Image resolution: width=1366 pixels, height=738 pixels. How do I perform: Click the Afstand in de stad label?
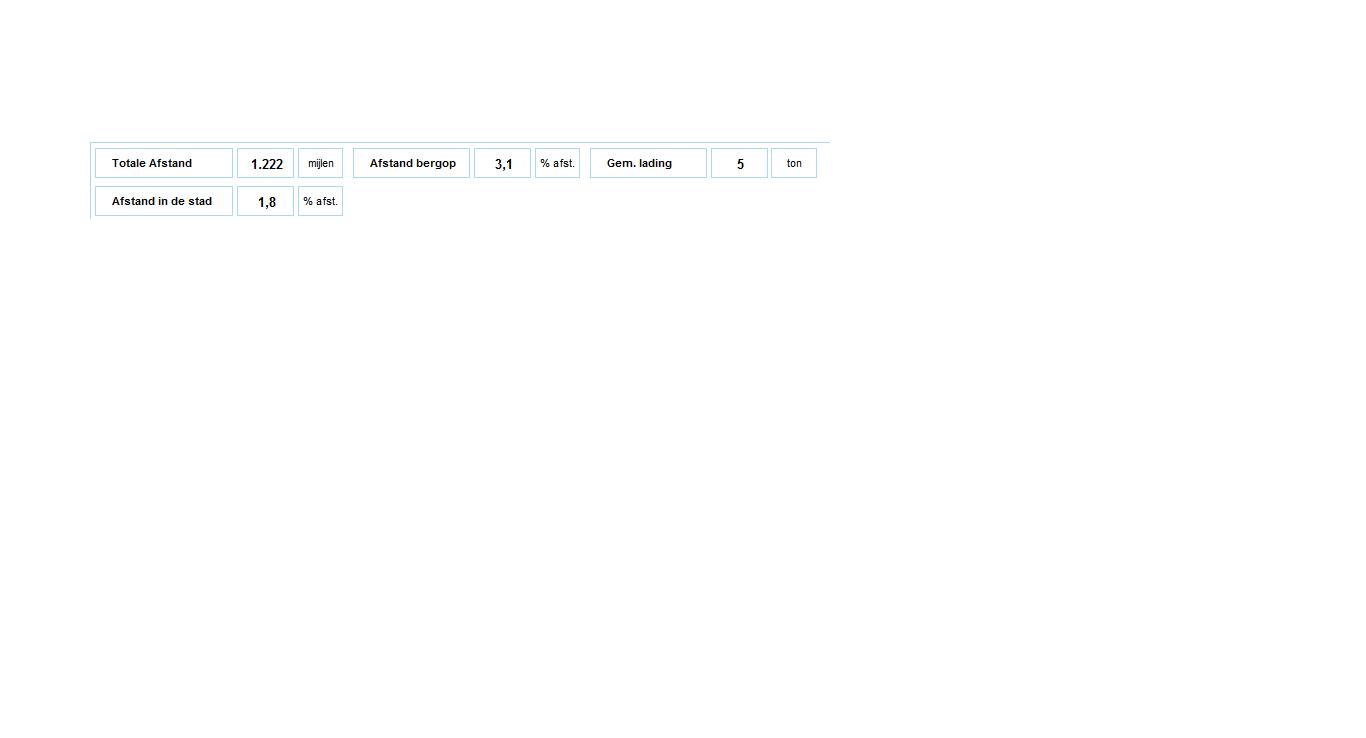(164, 201)
